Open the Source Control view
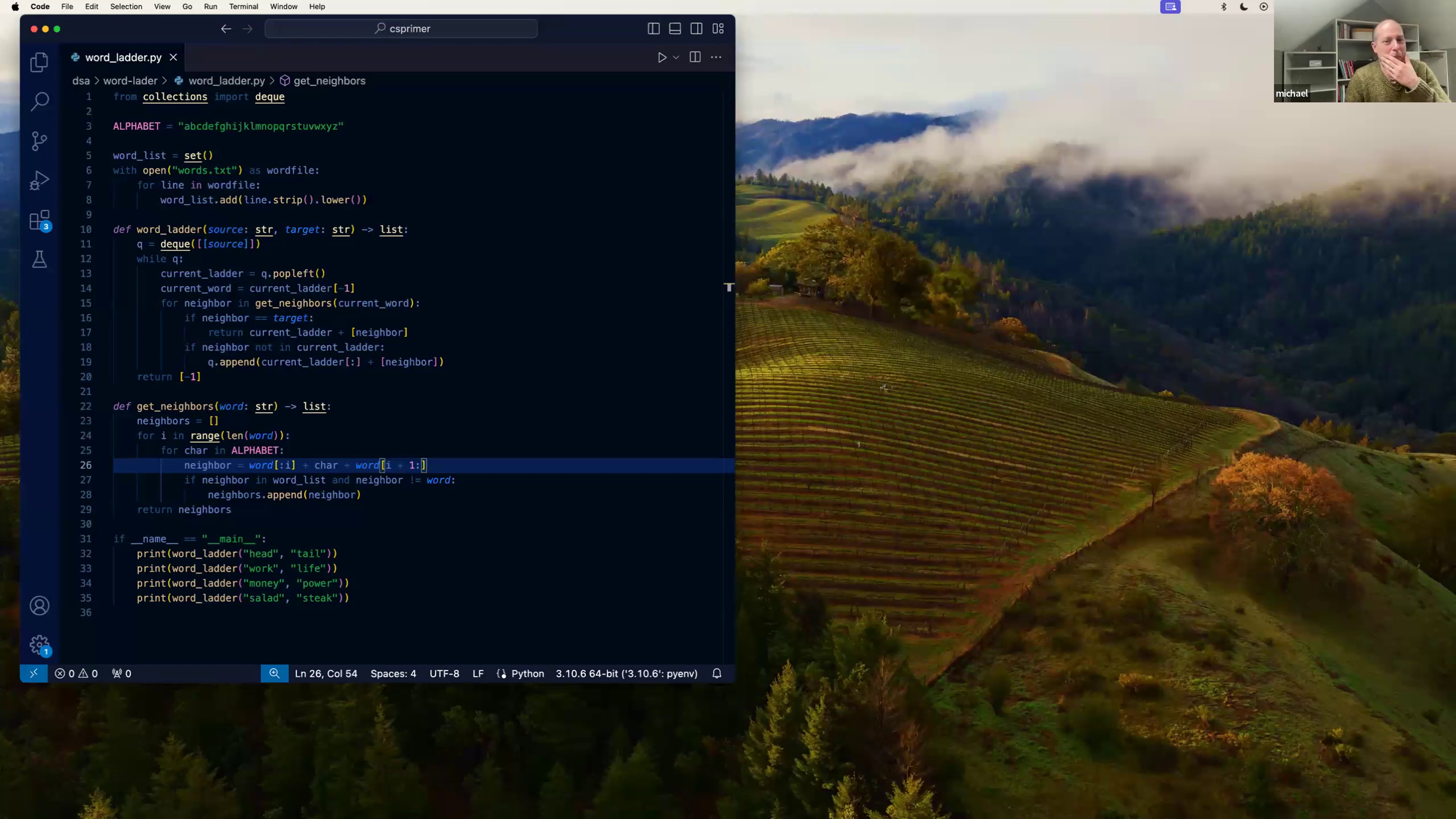The height and width of the screenshot is (819, 1456). 39,141
